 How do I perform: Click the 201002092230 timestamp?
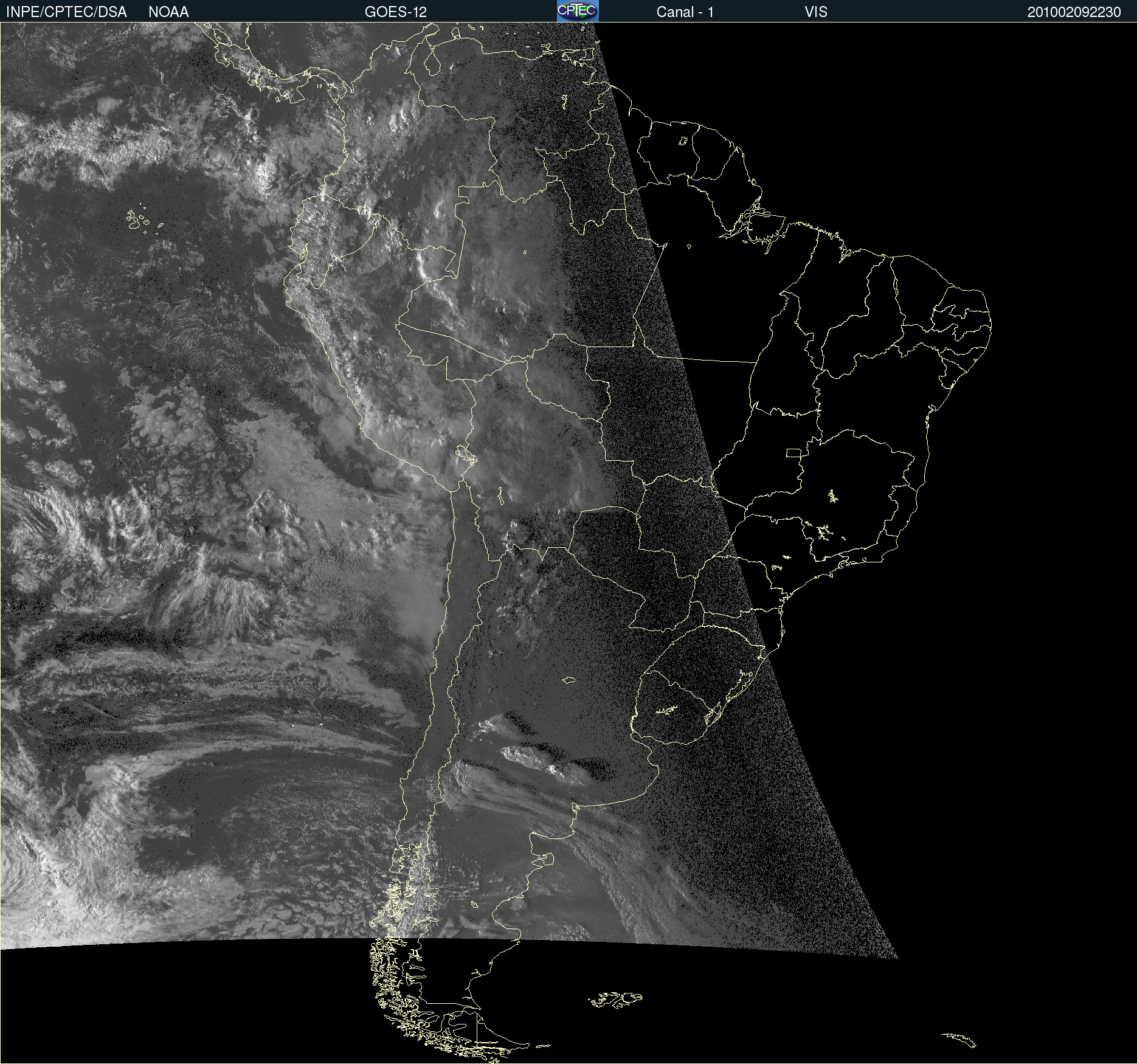[x=1074, y=12]
